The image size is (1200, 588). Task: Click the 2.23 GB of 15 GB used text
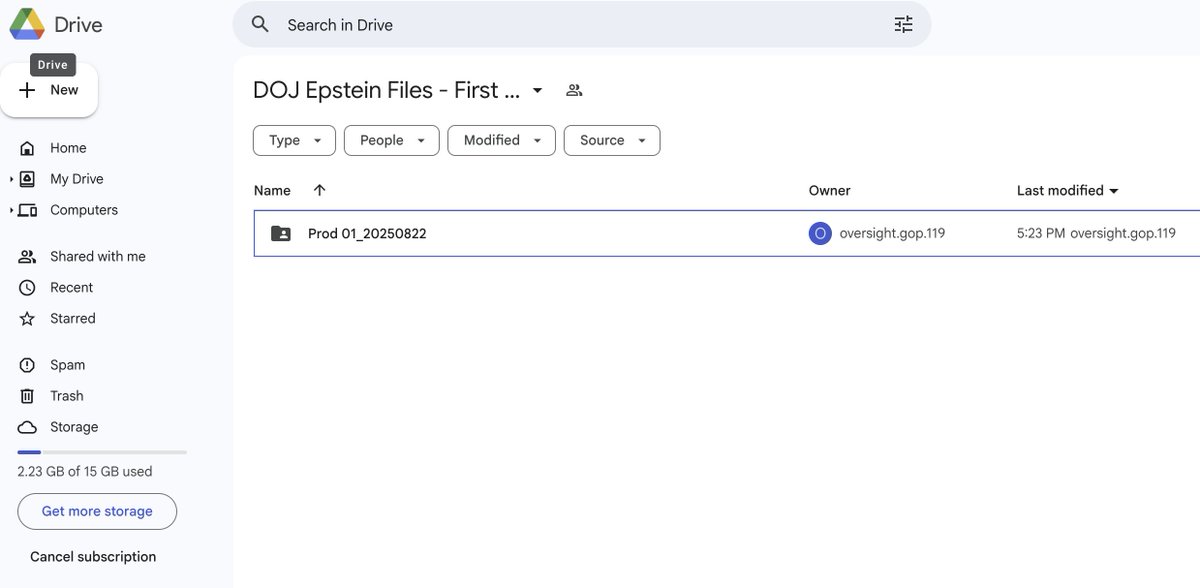pos(85,472)
